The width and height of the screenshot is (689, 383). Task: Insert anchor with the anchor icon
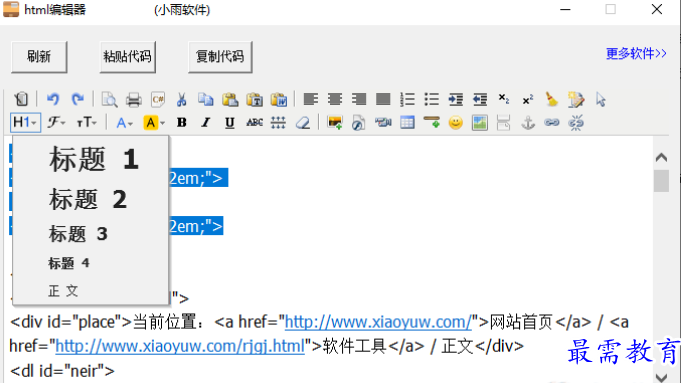(528, 123)
